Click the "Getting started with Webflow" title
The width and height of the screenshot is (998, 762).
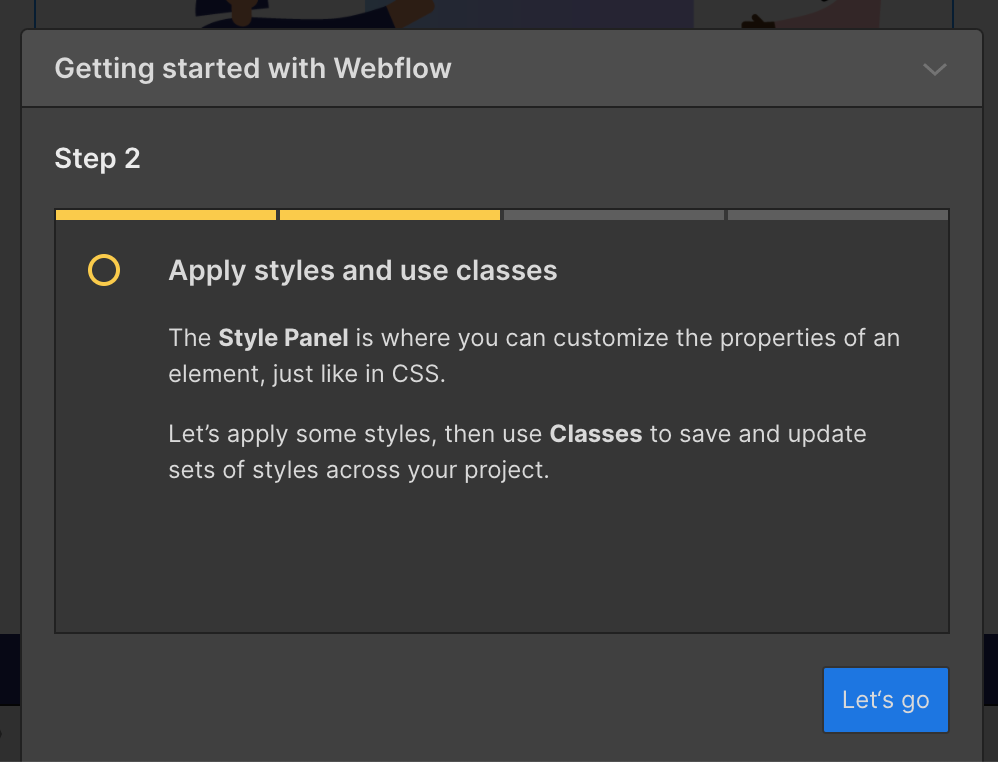tap(253, 68)
